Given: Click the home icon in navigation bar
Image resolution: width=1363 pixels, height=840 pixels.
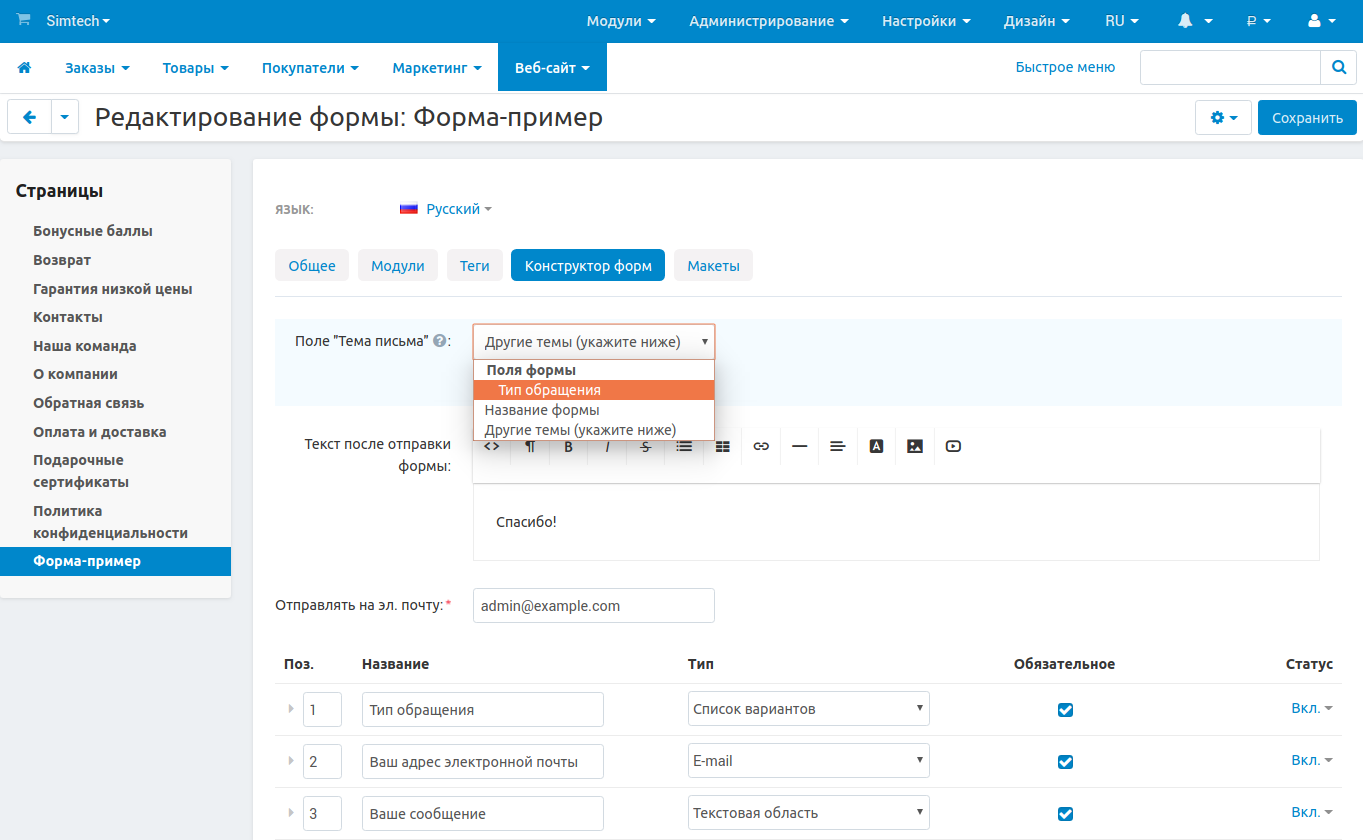Looking at the screenshot, I should click(x=24, y=68).
